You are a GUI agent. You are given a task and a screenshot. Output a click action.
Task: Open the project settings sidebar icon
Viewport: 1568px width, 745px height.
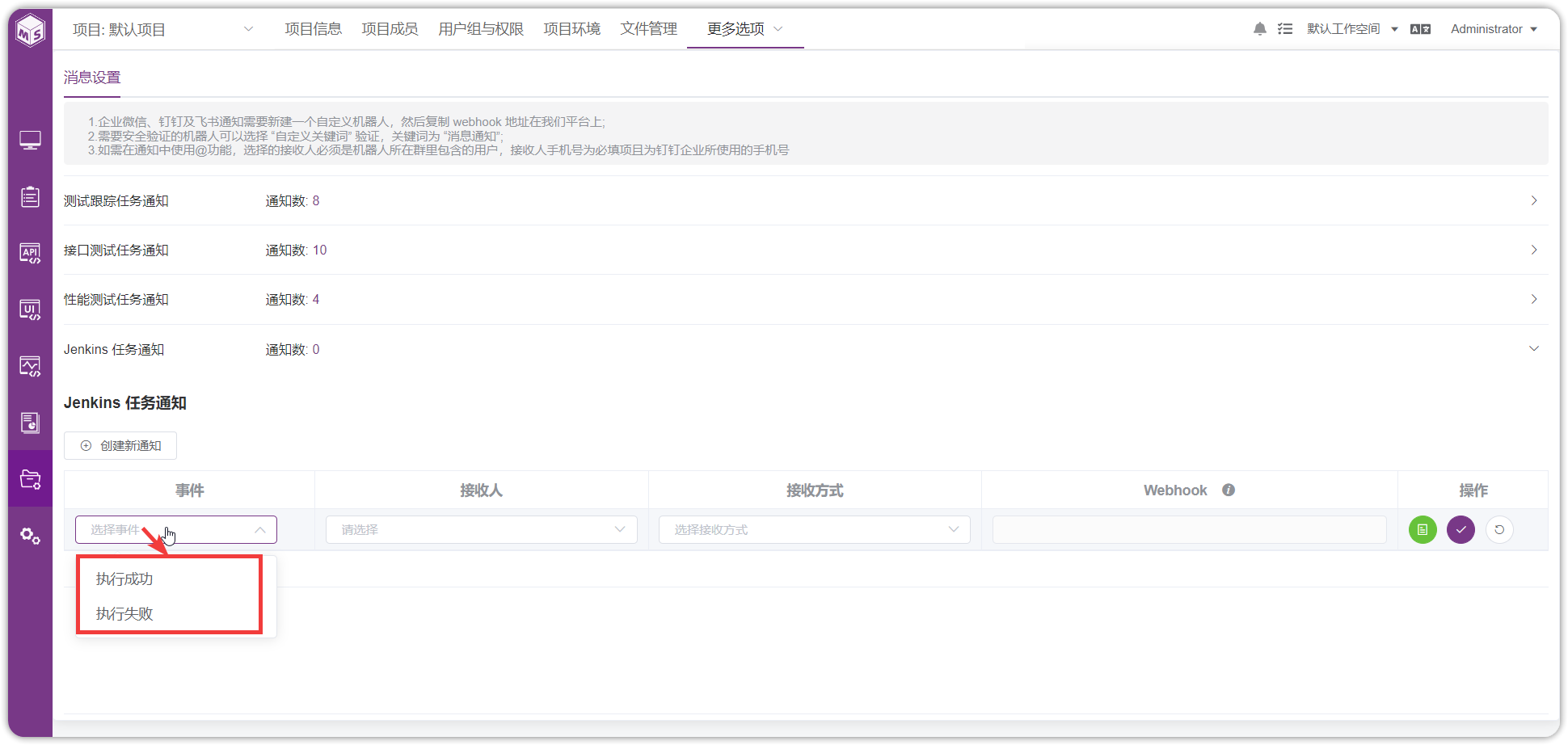tap(30, 479)
